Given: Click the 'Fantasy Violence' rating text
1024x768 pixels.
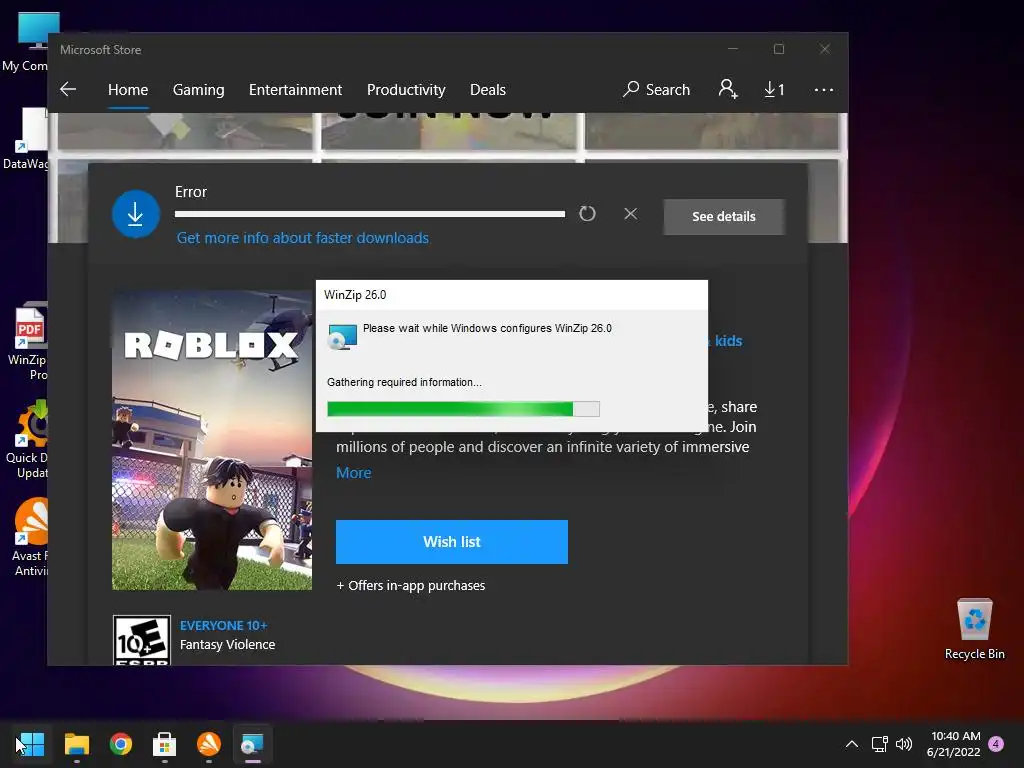Looking at the screenshot, I should click(227, 645).
